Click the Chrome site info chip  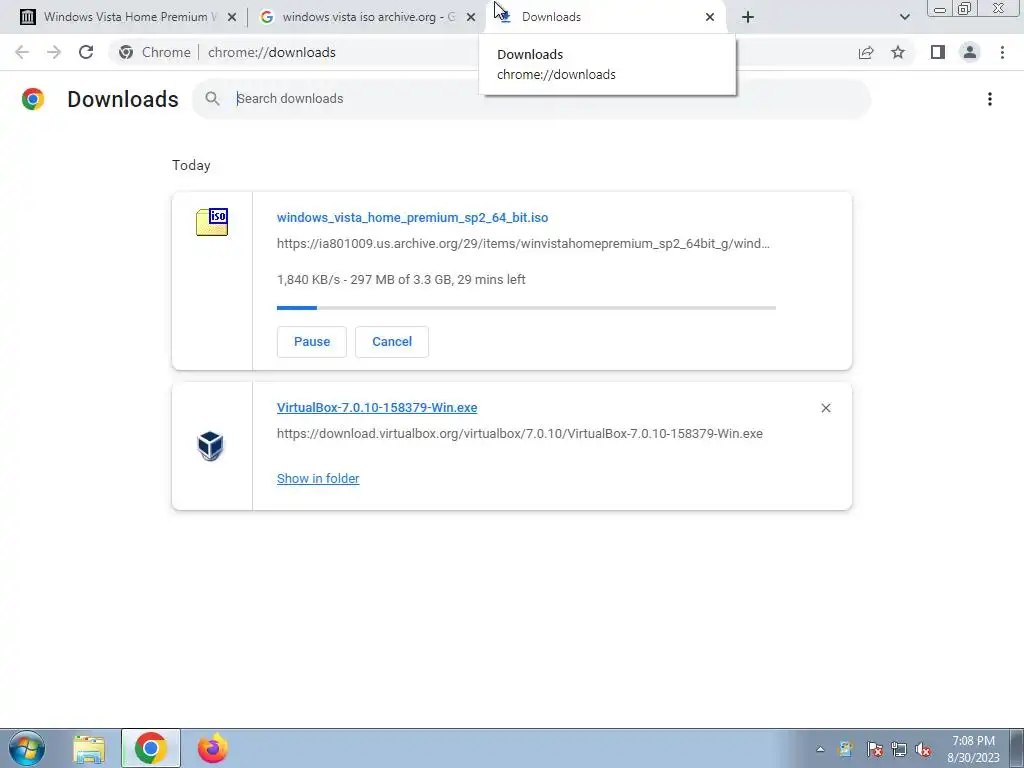(155, 52)
